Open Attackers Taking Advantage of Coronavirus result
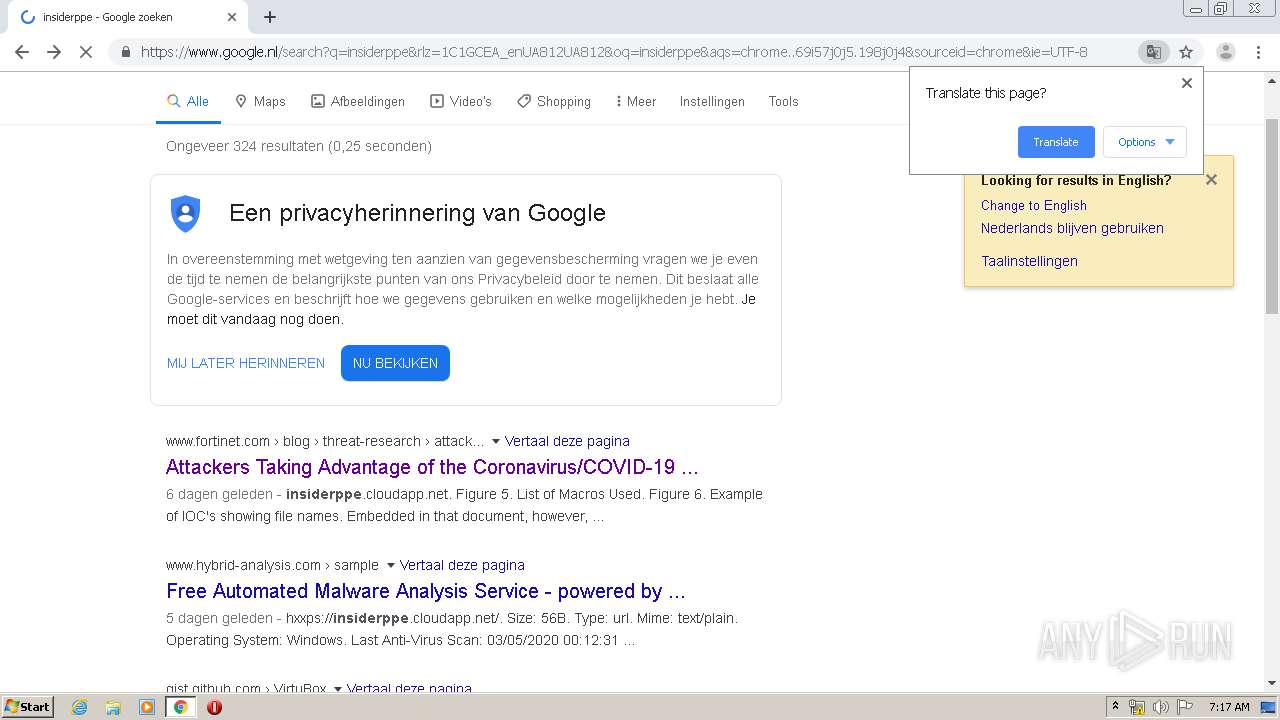 click(432, 467)
